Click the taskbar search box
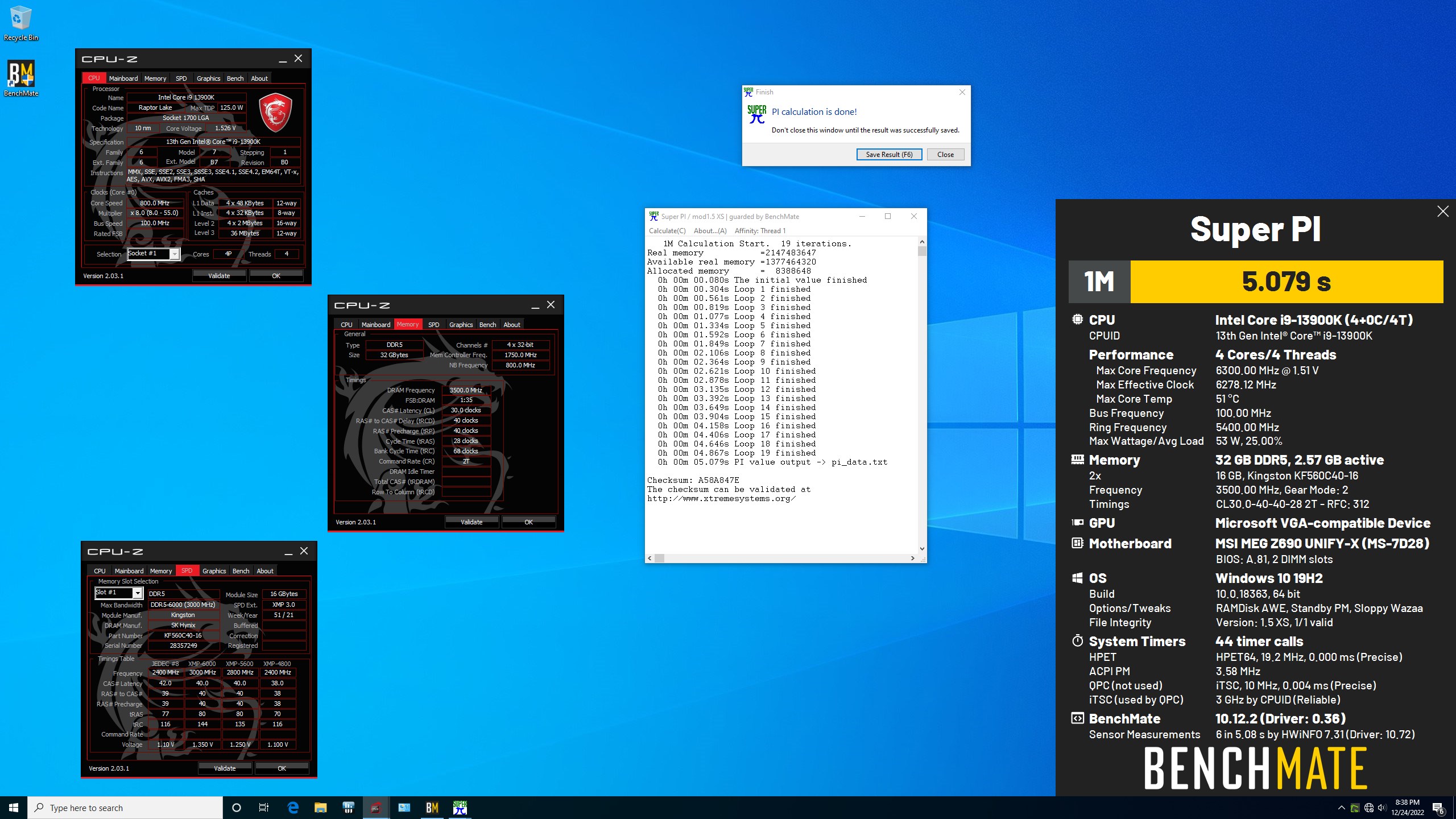This screenshot has width=1456, height=819. point(125,808)
